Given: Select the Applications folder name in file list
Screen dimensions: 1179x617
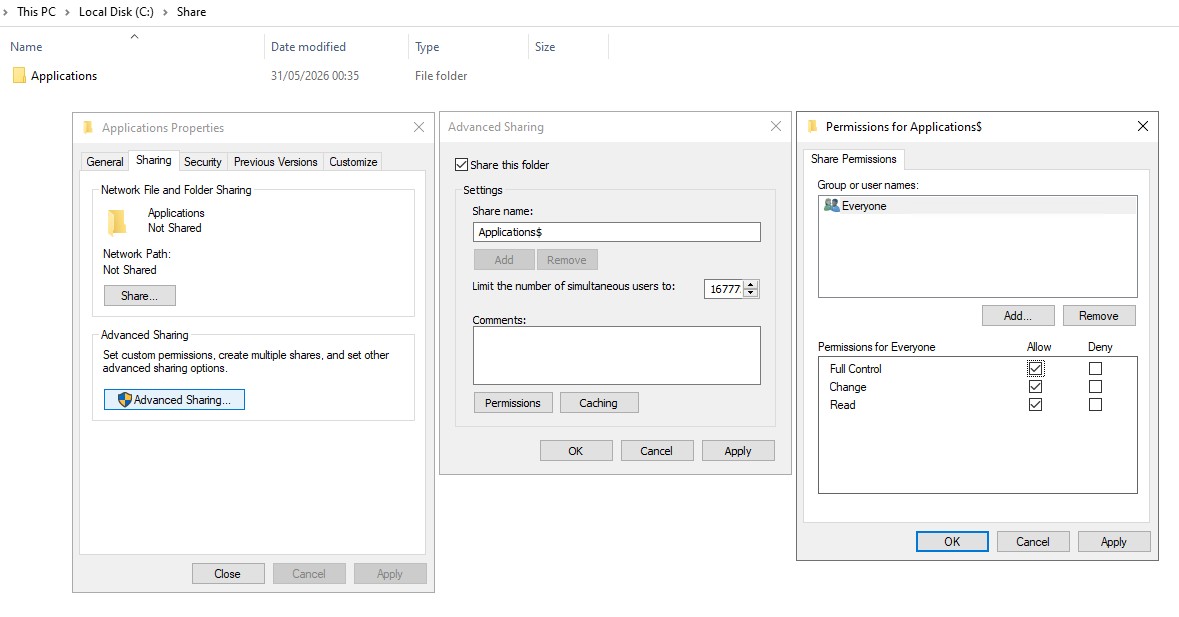Looking at the screenshot, I should [64, 75].
